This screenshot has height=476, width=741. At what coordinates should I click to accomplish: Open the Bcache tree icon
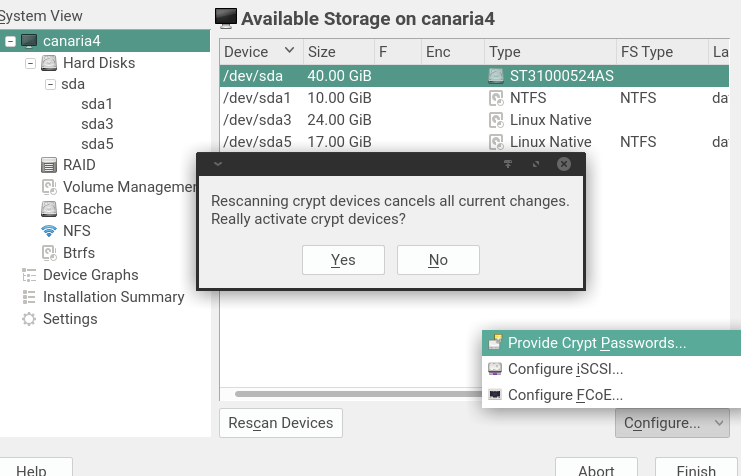(x=49, y=209)
